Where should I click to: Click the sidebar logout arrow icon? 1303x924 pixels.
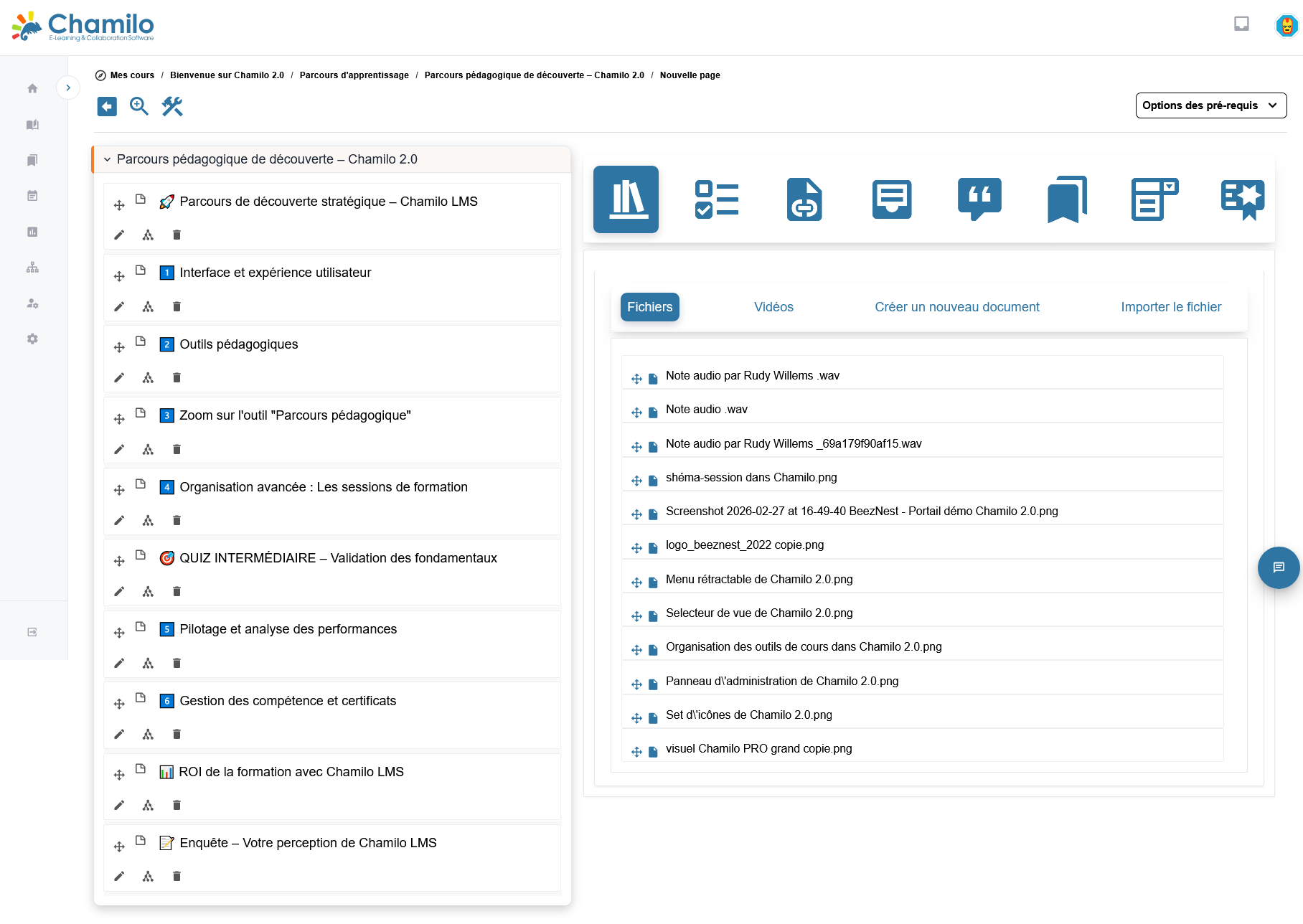pos(32,632)
